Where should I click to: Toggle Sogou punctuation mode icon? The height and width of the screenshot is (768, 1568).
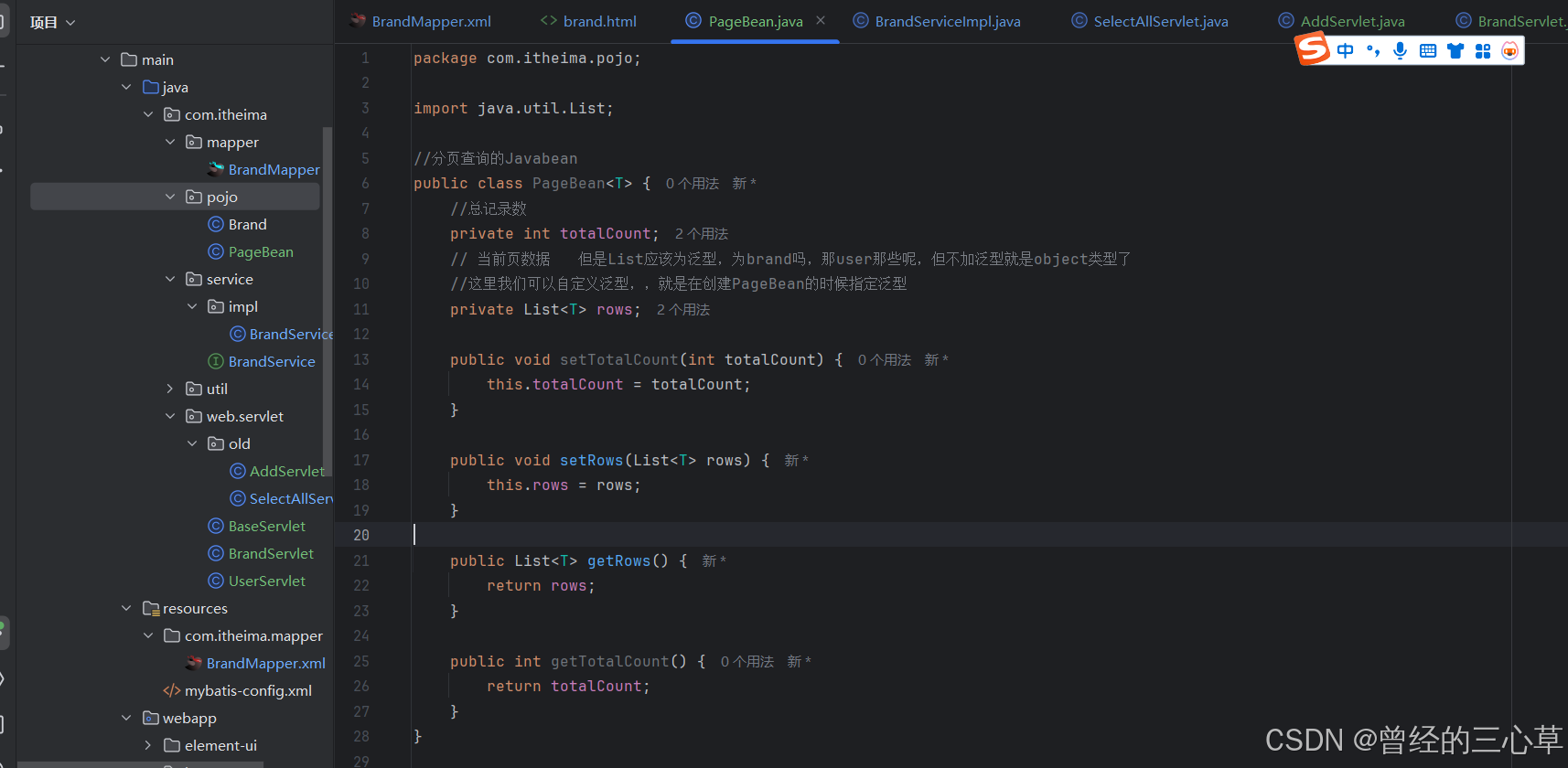pyautogui.click(x=1372, y=51)
